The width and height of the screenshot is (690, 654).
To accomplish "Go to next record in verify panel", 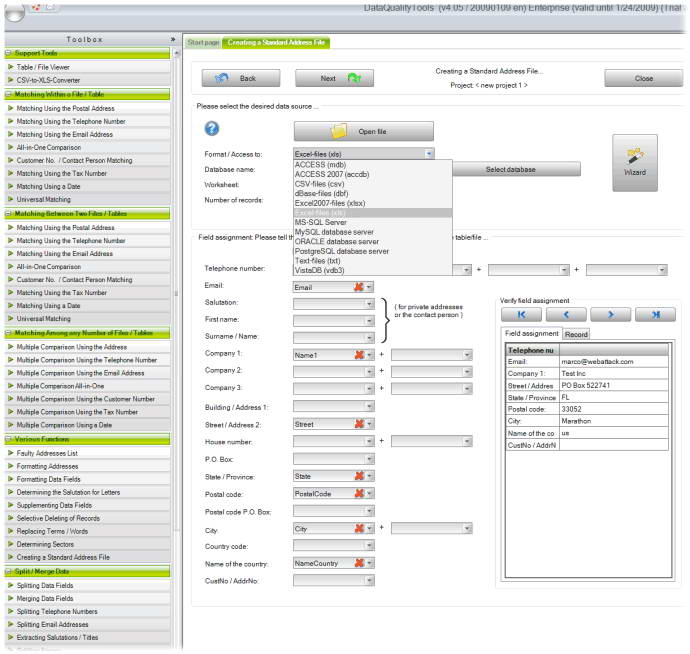I will point(611,314).
